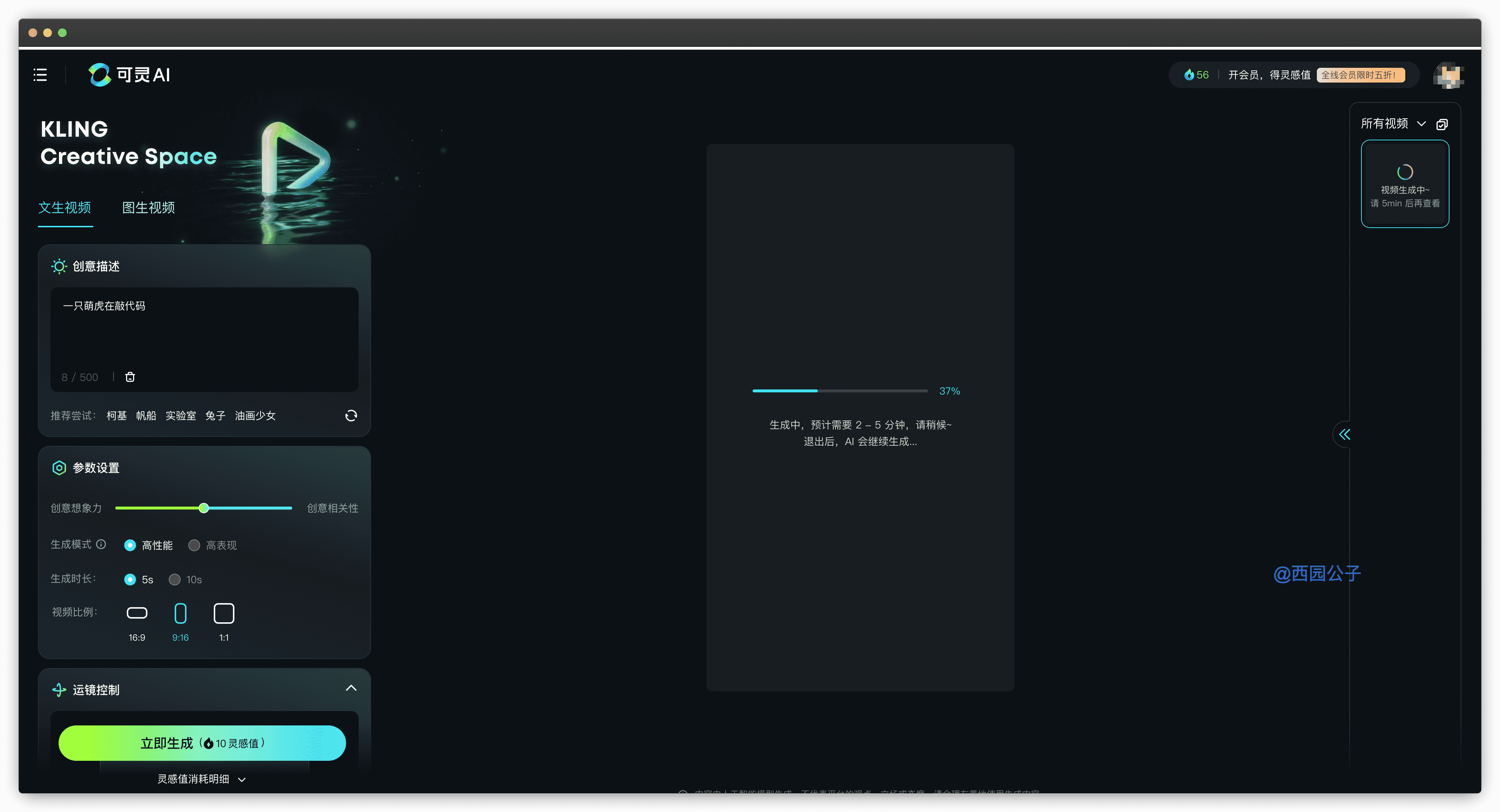
Task: Pick suggested prompt 油画少女
Action: coord(255,415)
